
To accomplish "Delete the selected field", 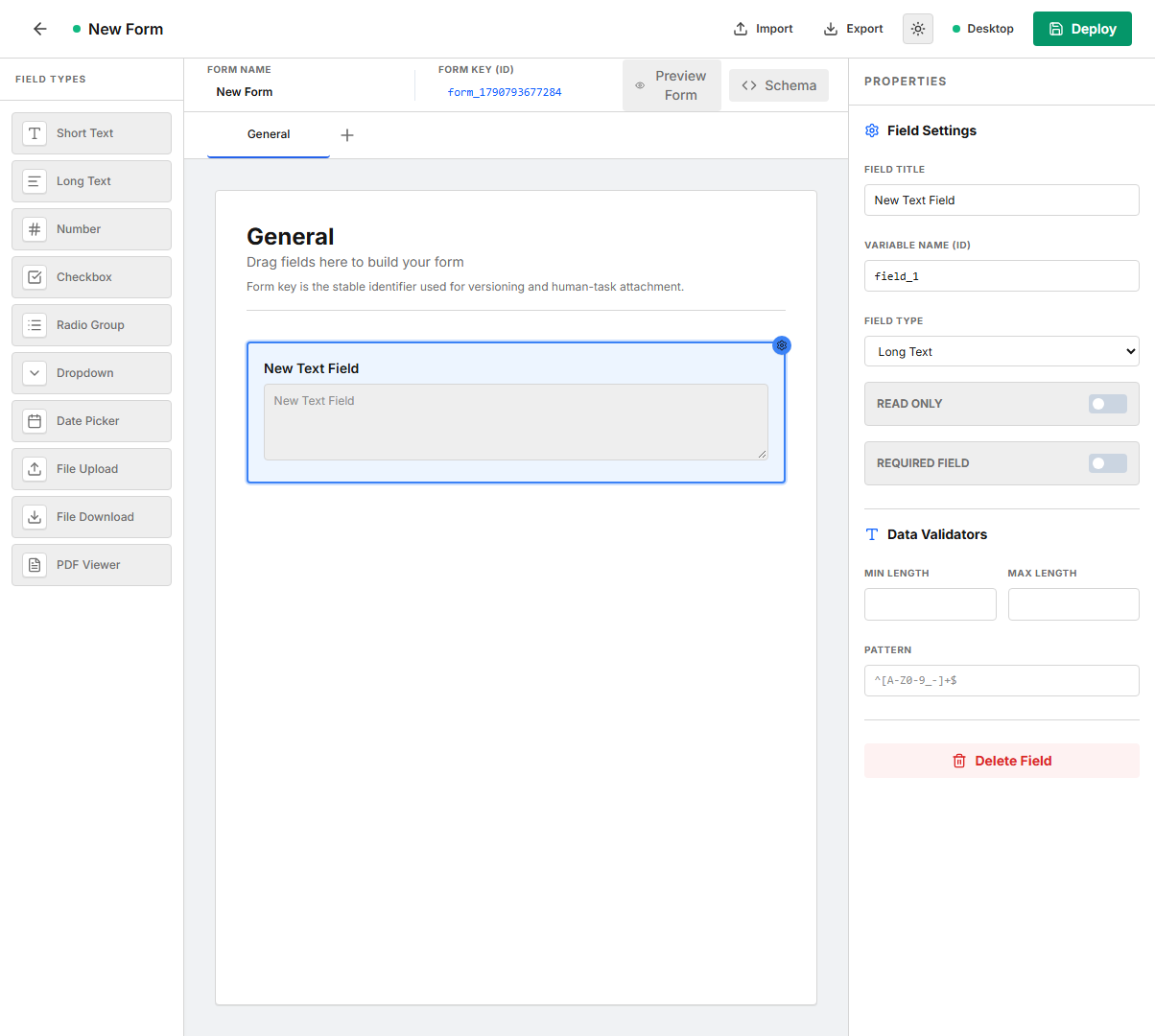I will point(1002,761).
